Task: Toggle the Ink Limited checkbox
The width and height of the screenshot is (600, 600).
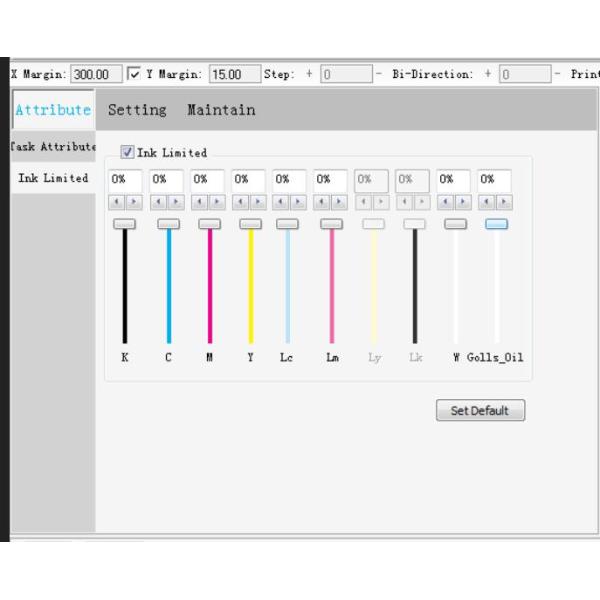Action: pos(127,153)
